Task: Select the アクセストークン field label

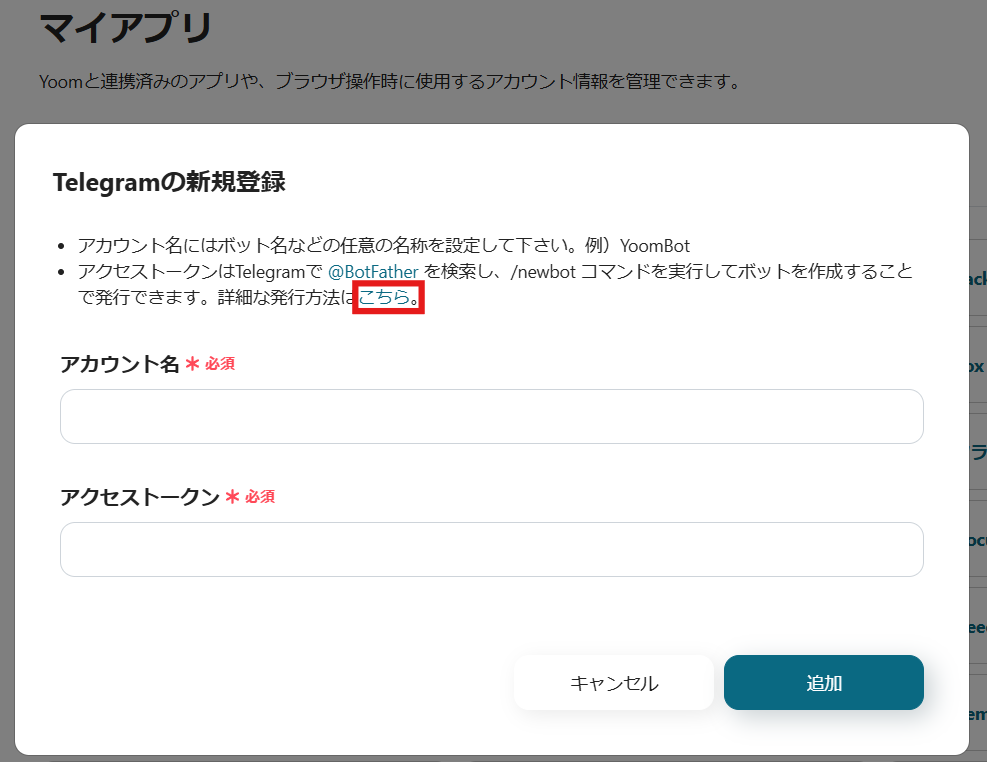Action: click(140, 497)
